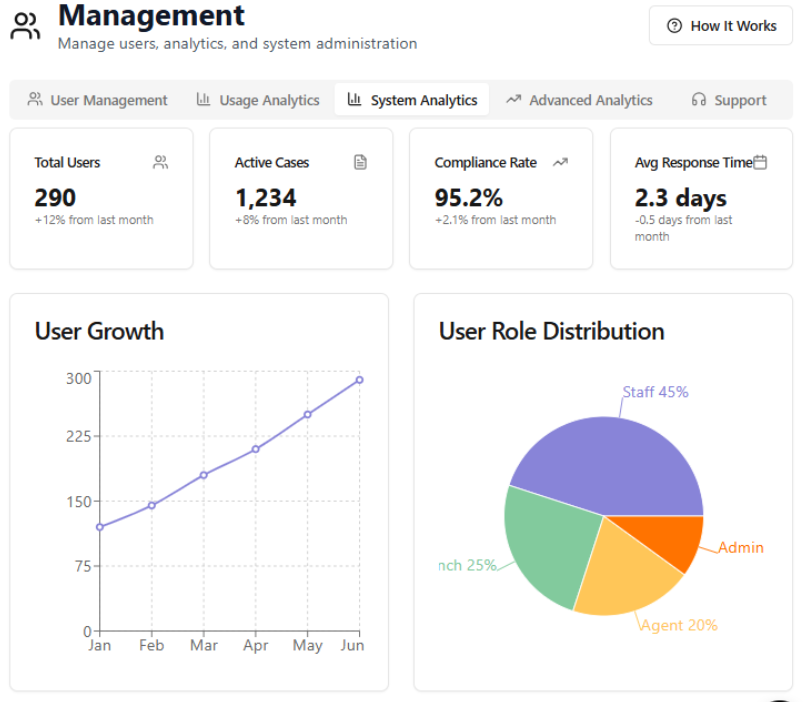Click the "Agent 20%" pie chart label
Viewport: 804px width, 702px height.
679,626
